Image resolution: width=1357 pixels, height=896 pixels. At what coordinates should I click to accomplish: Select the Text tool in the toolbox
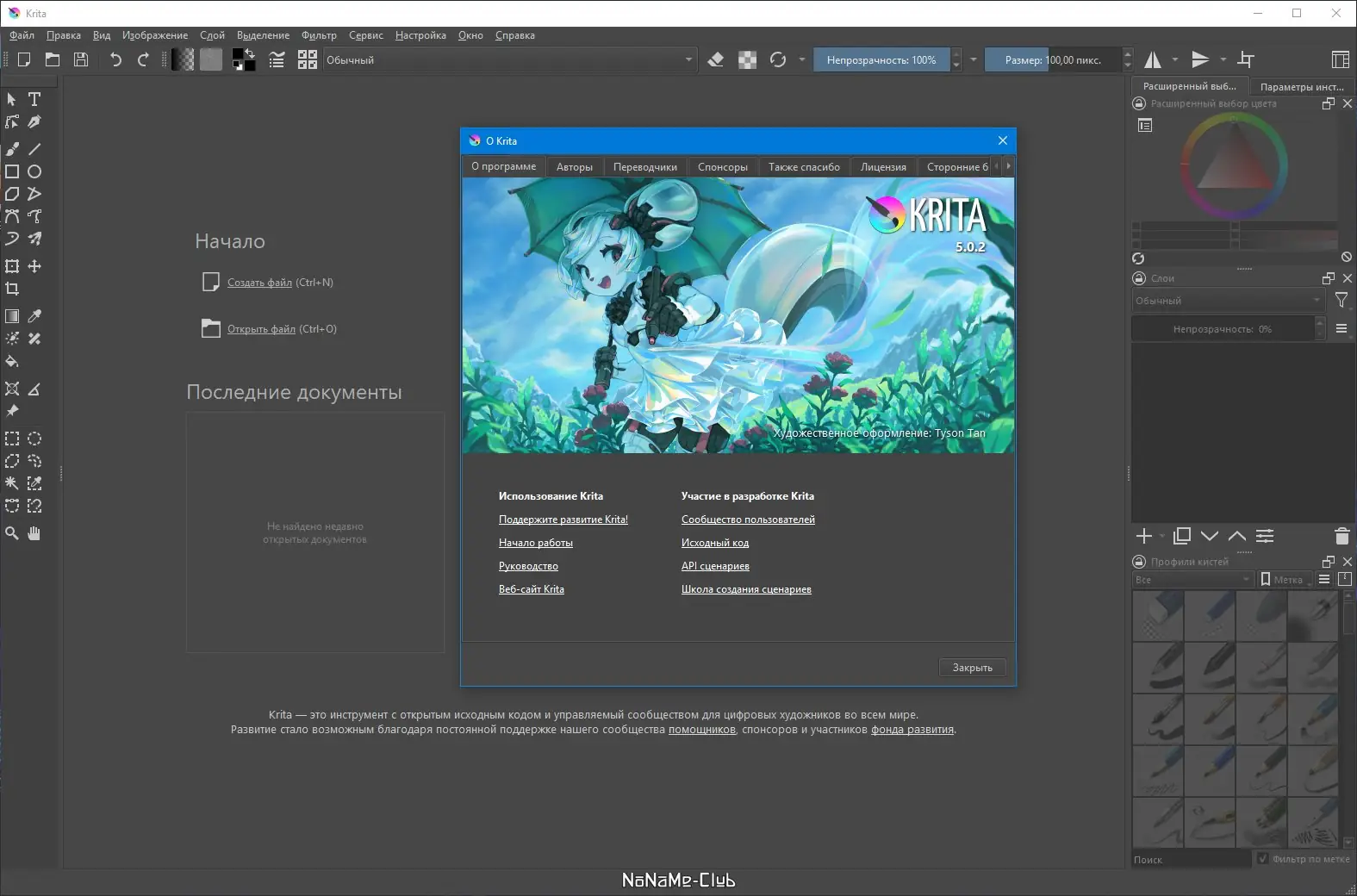34,99
